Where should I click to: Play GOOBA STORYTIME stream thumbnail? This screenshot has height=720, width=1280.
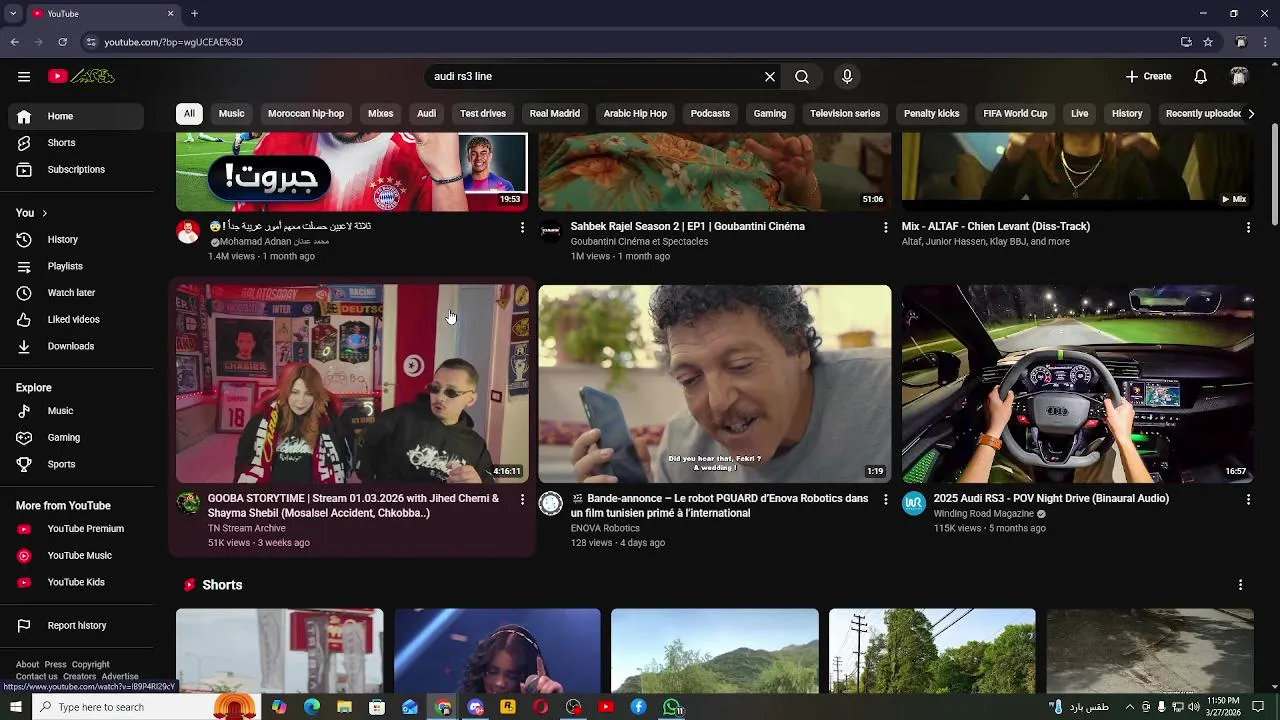(352, 384)
